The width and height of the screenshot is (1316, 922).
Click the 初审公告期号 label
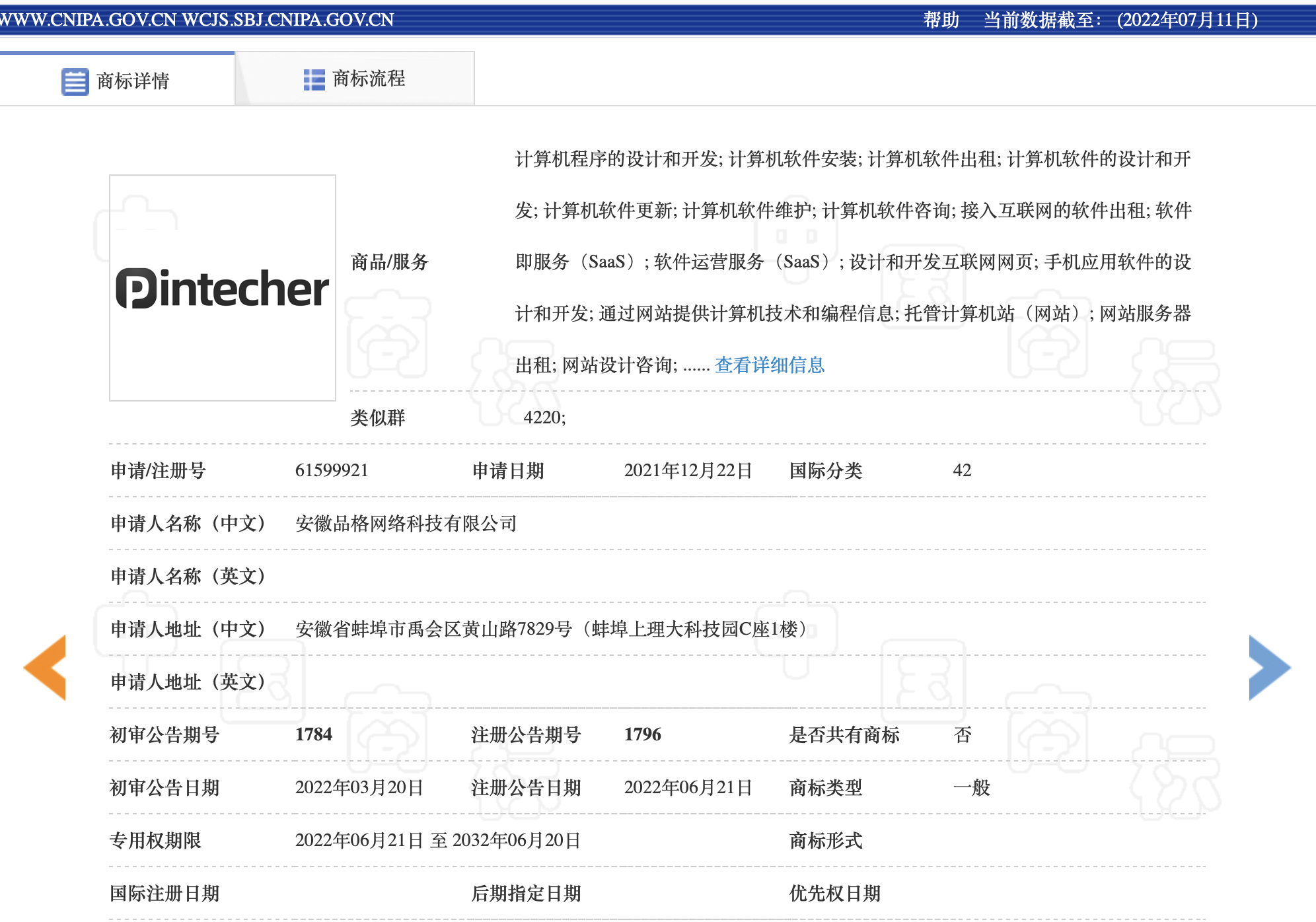click(x=164, y=734)
